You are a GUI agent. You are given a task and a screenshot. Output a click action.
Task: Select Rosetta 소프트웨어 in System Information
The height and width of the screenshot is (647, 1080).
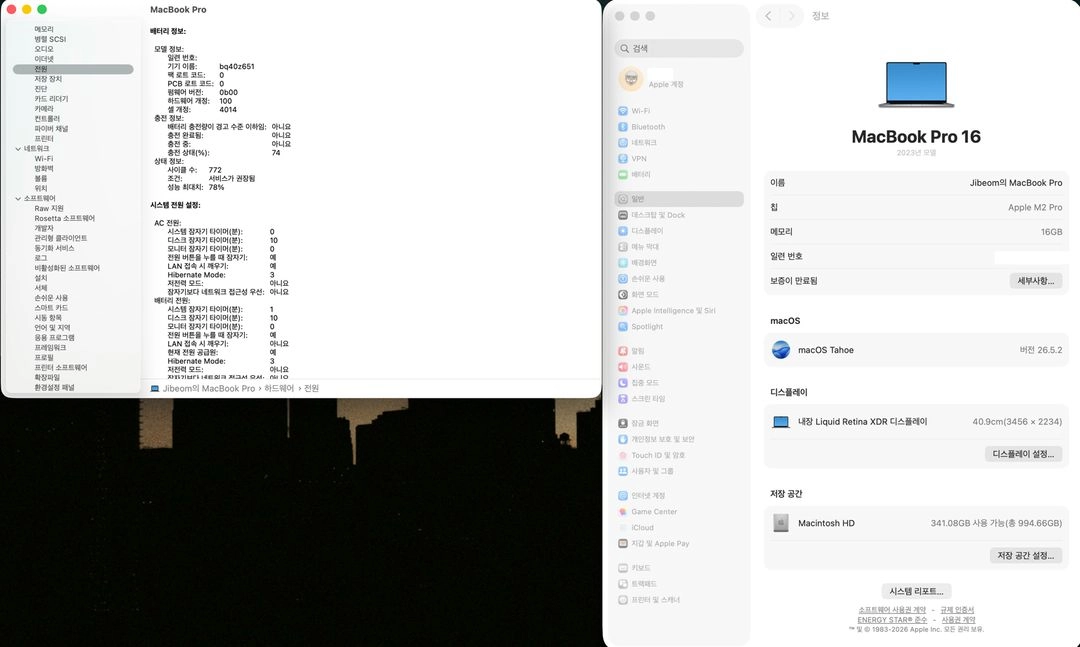point(65,218)
